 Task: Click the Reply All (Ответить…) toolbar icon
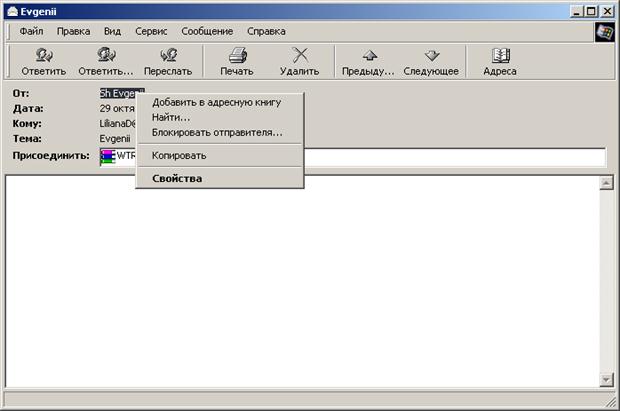click(106, 55)
